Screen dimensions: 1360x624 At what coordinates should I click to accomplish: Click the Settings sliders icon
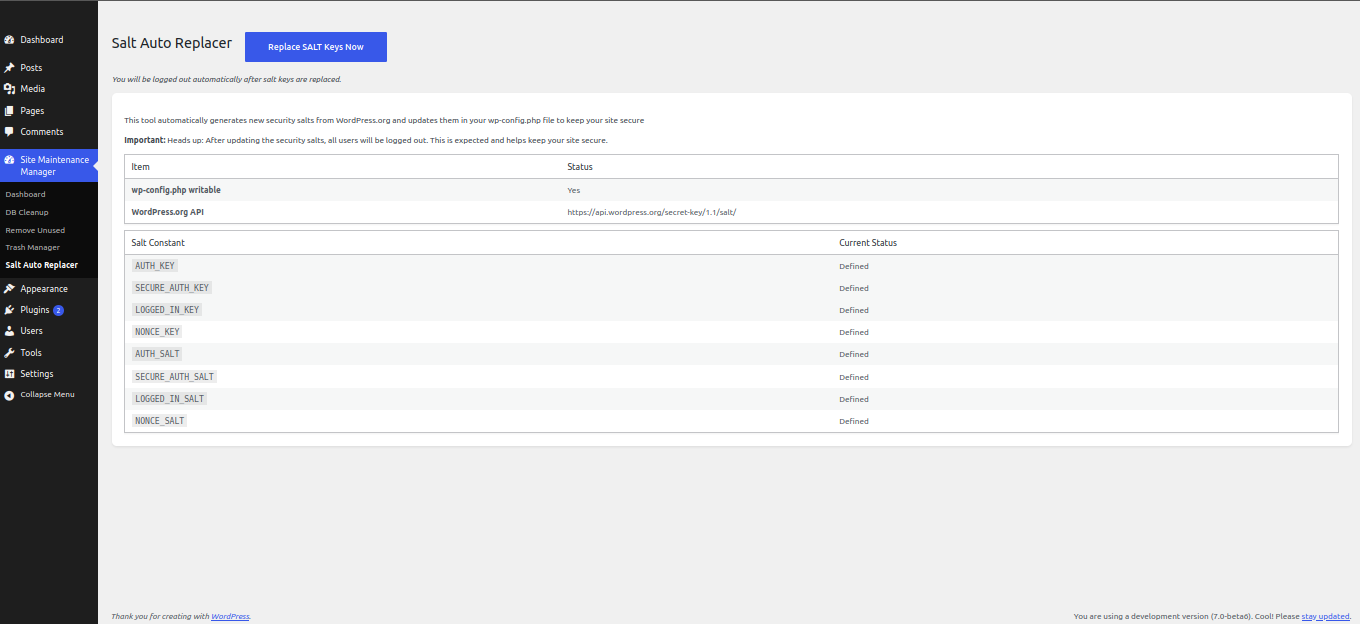click(x=9, y=374)
